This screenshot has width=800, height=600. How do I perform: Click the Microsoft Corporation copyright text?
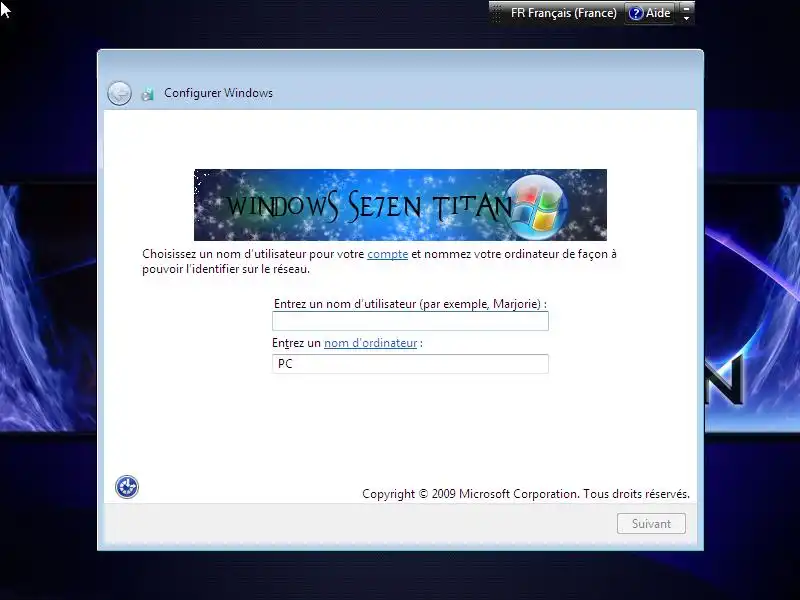pos(526,494)
